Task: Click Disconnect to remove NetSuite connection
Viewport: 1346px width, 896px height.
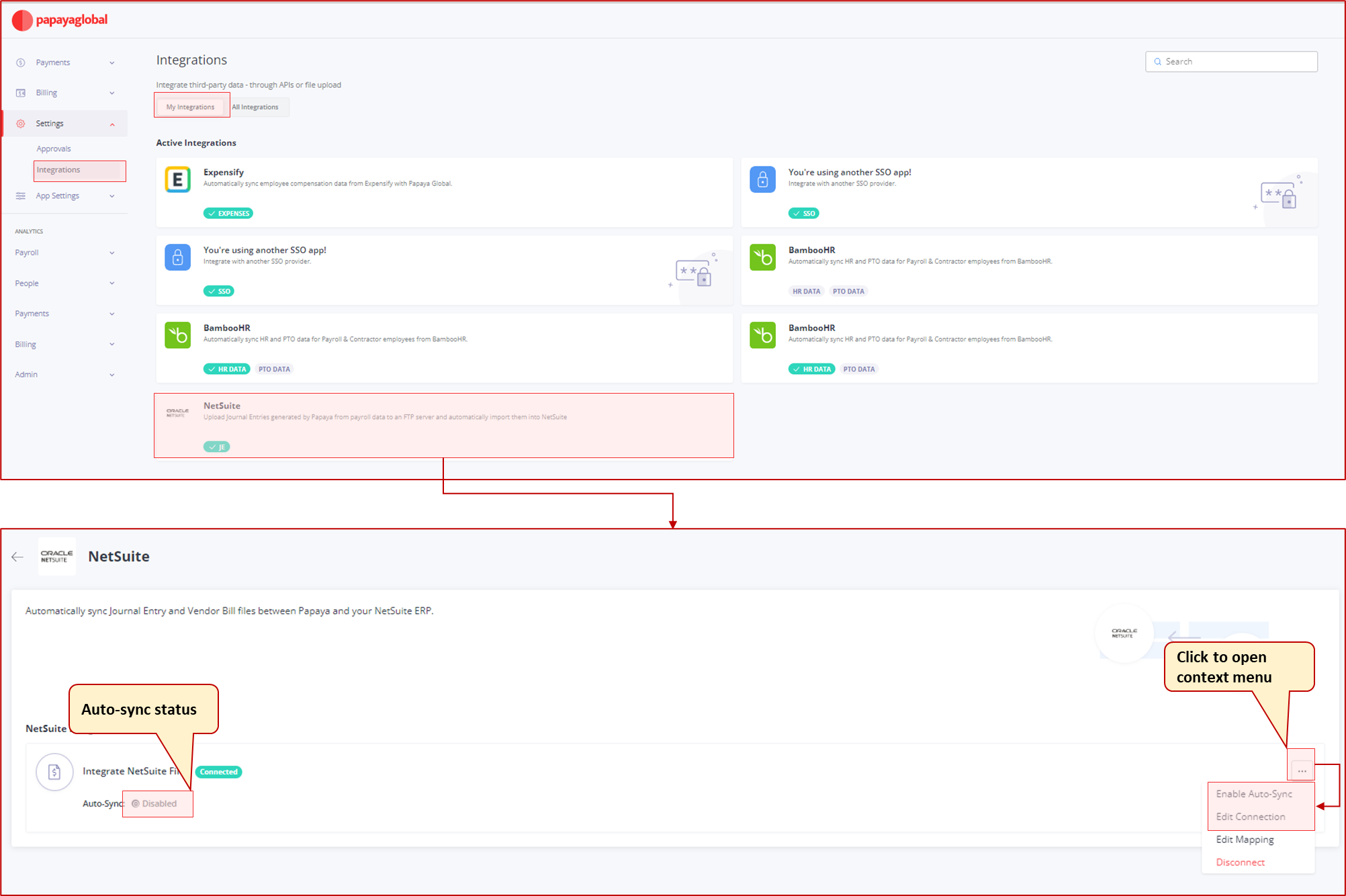Action: [x=1240, y=862]
